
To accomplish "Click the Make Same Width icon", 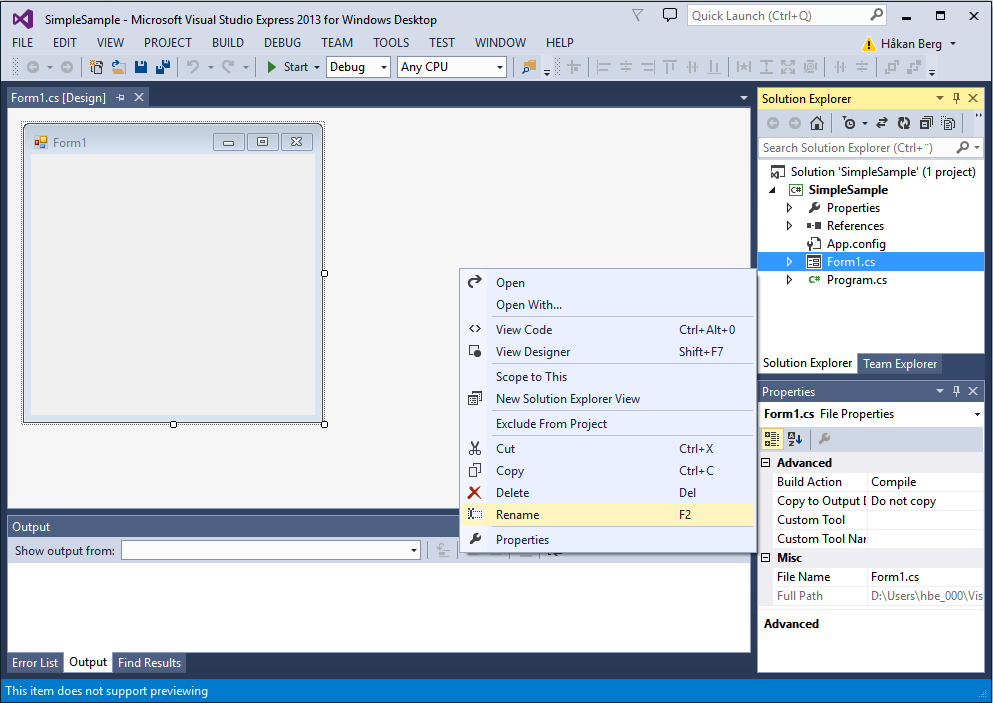I will (x=743, y=66).
